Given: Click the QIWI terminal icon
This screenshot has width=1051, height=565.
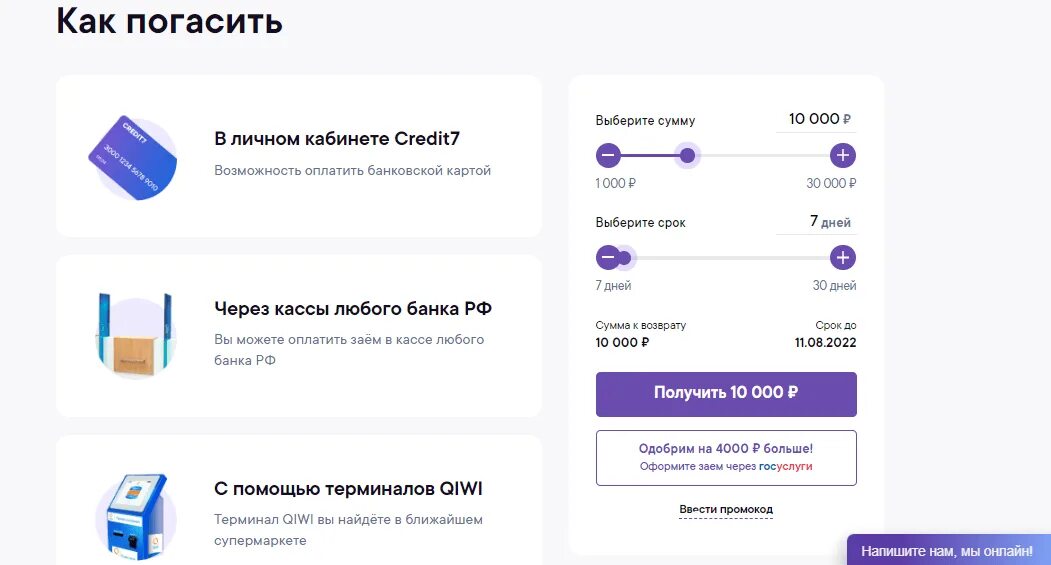Looking at the screenshot, I should (x=135, y=515).
